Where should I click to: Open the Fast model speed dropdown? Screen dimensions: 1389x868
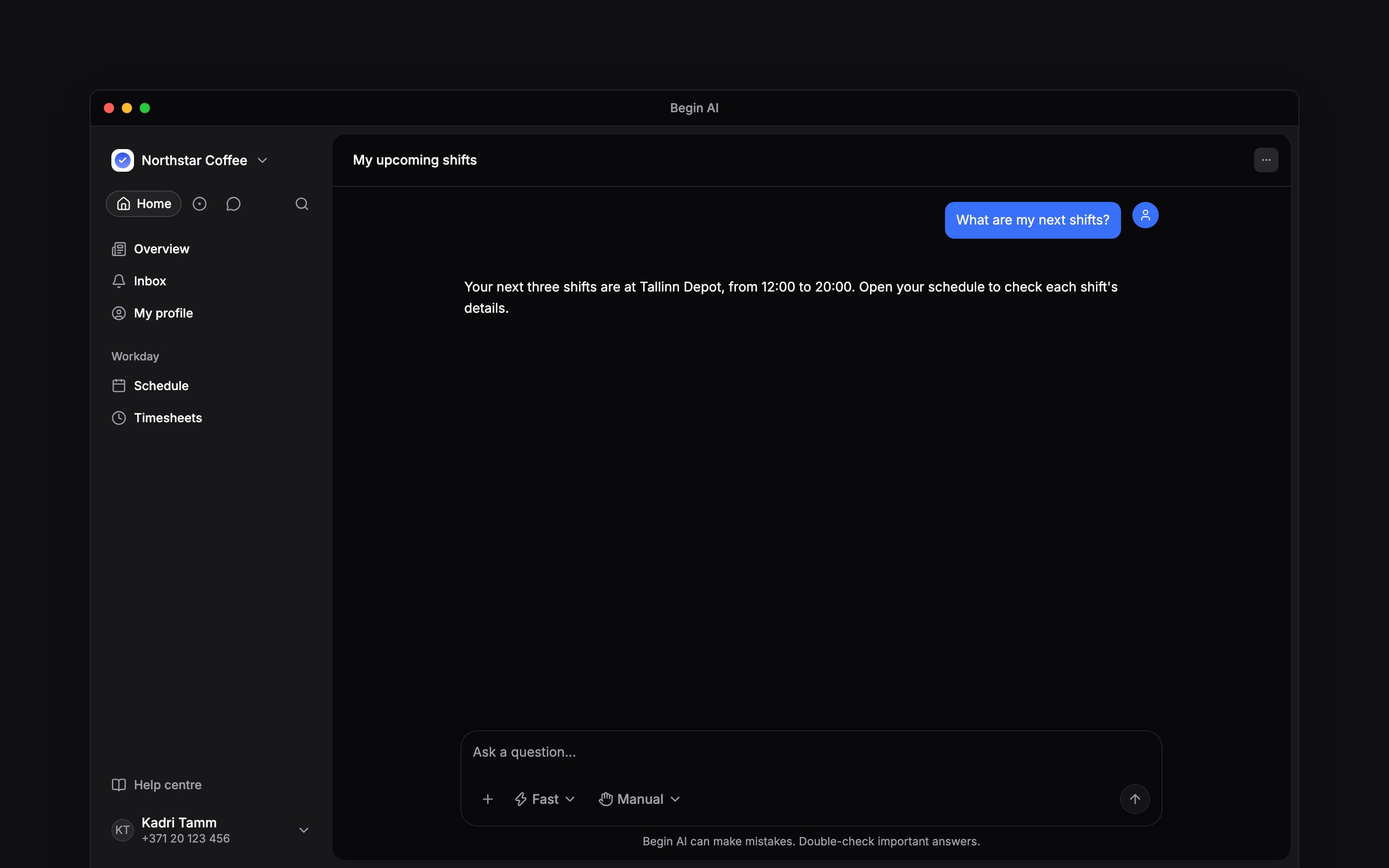pos(544,799)
